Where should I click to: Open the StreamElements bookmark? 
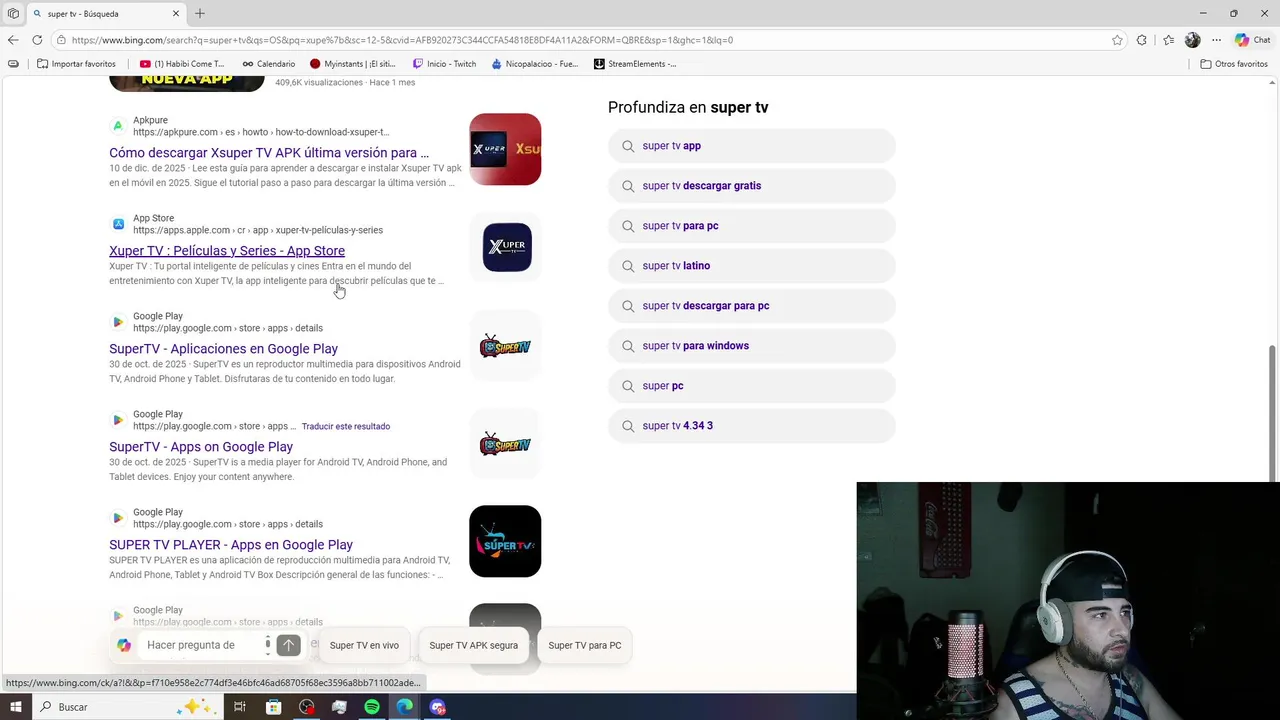point(635,63)
